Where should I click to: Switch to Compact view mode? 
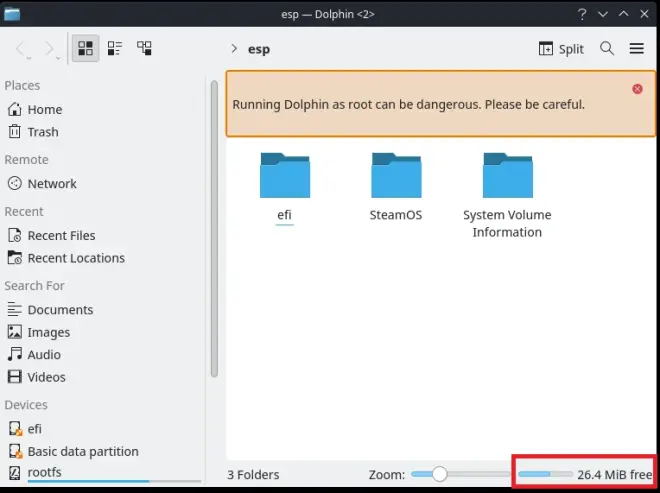click(114, 48)
